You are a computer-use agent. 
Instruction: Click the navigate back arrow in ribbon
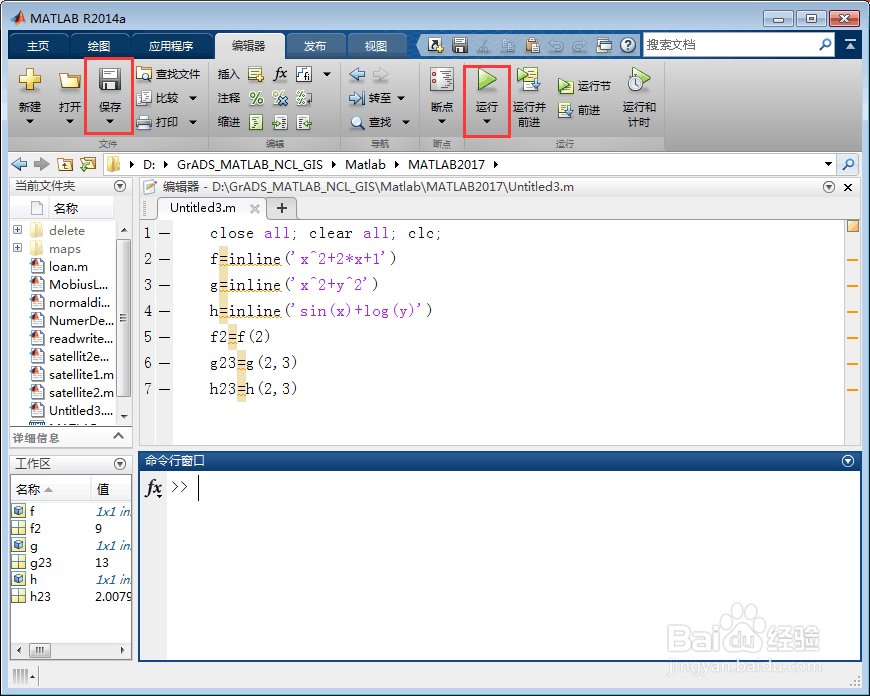[357, 74]
